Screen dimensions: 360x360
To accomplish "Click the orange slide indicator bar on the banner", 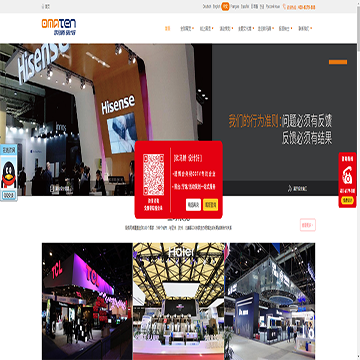I will click(338, 62).
